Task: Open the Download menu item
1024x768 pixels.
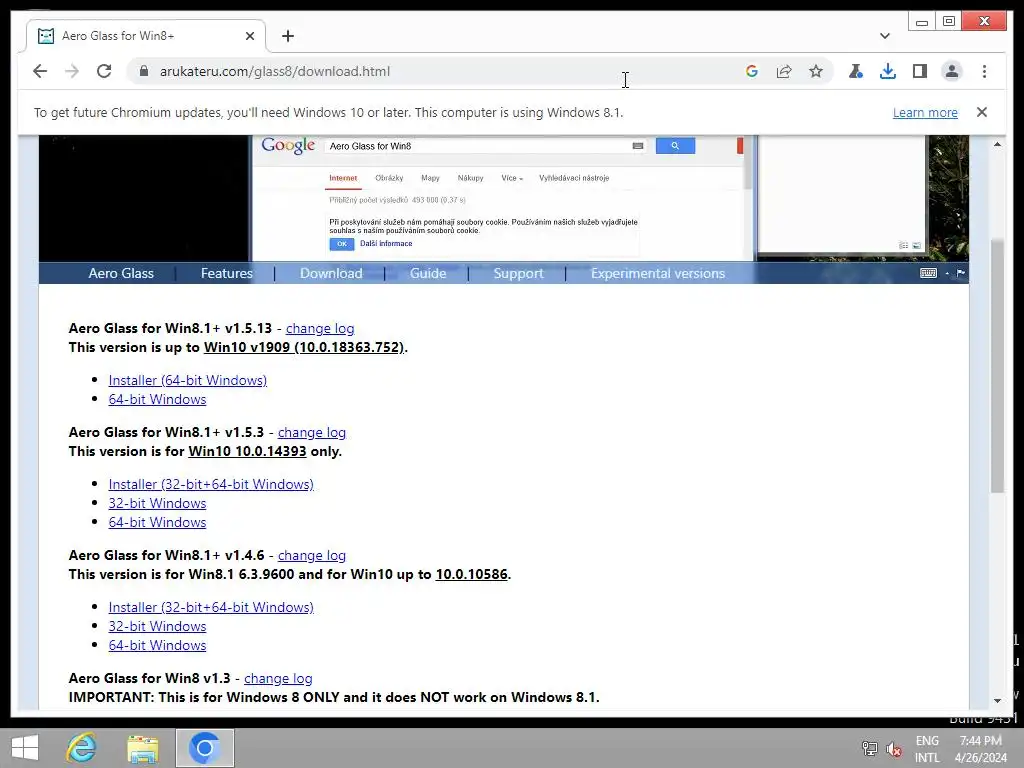Action: (x=331, y=273)
